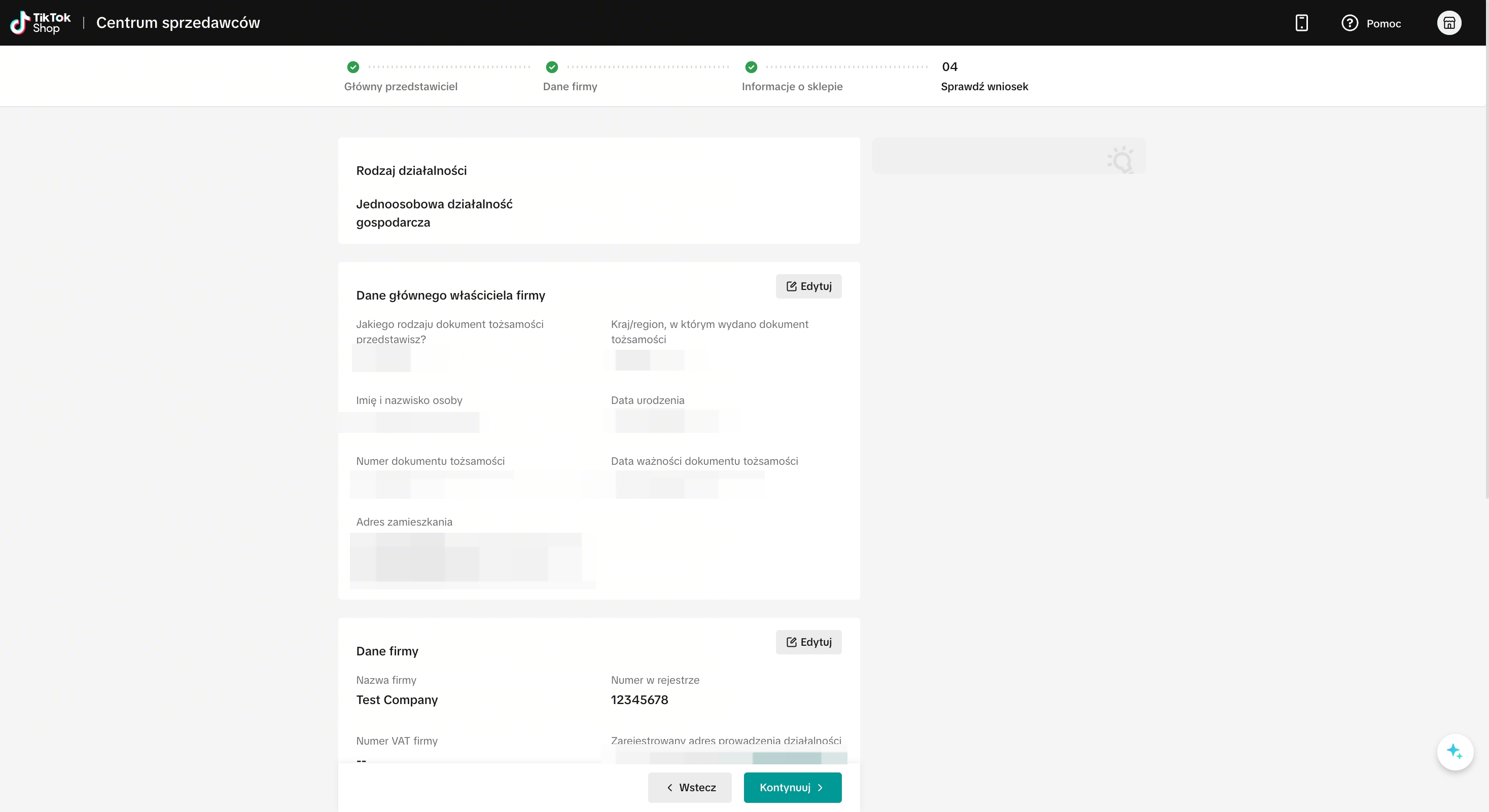Click the Rodzaj działalności heading

412,171
